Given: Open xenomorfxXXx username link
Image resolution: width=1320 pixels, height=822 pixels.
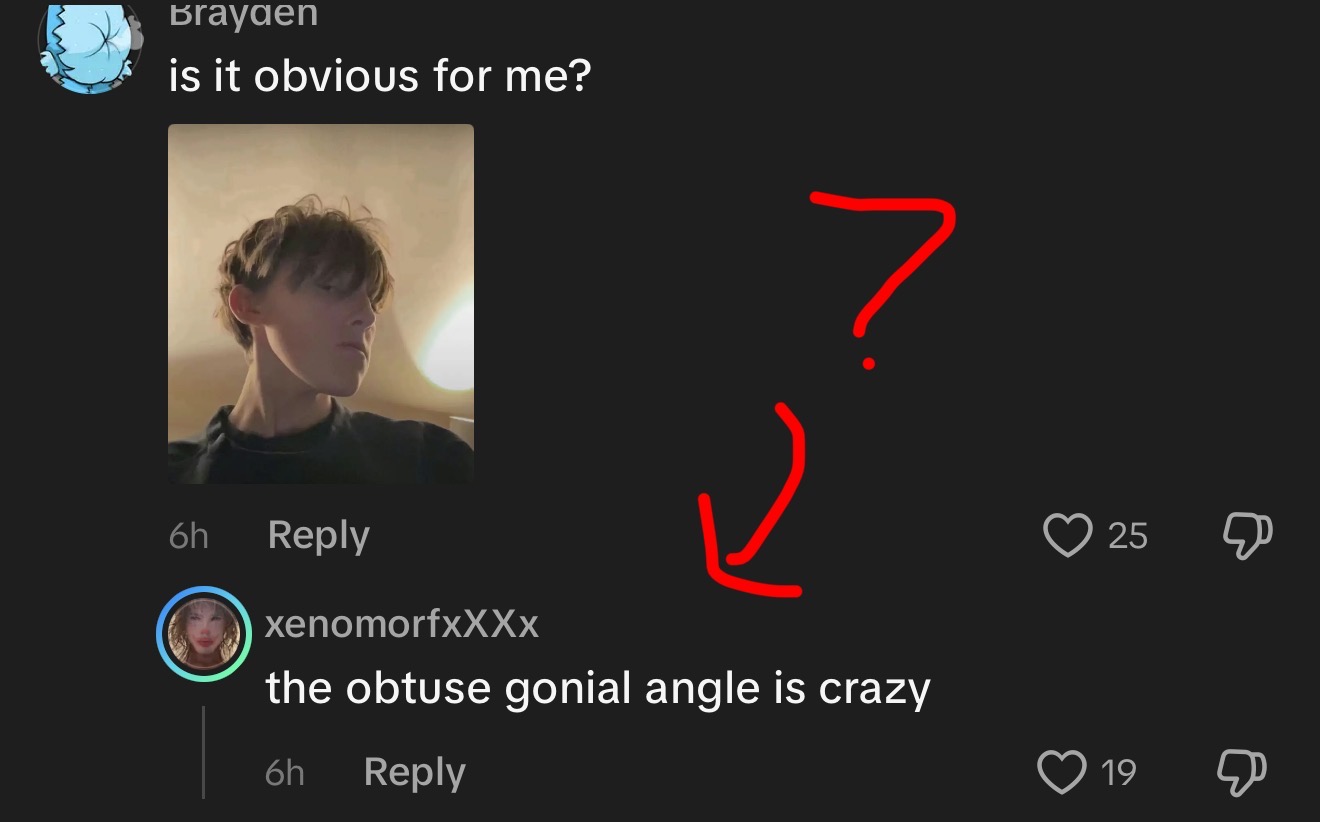Looking at the screenshot, I should click(x=402, y=624).
